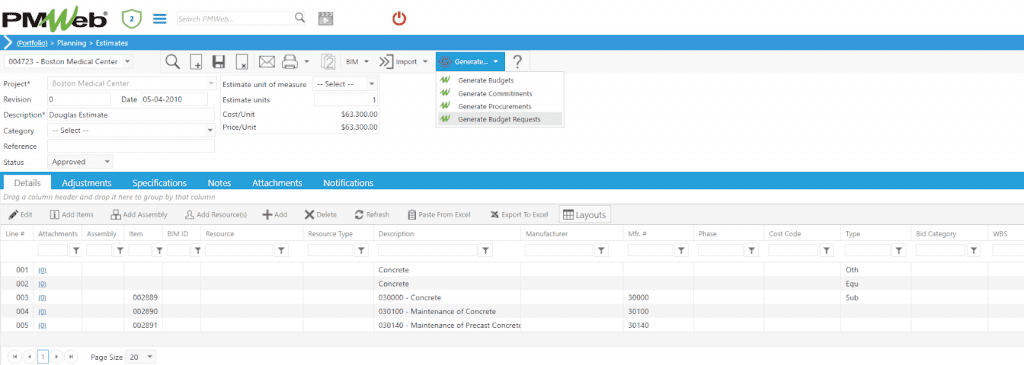
Task: Click the filter icon under Assembly column
Action: 120,250
